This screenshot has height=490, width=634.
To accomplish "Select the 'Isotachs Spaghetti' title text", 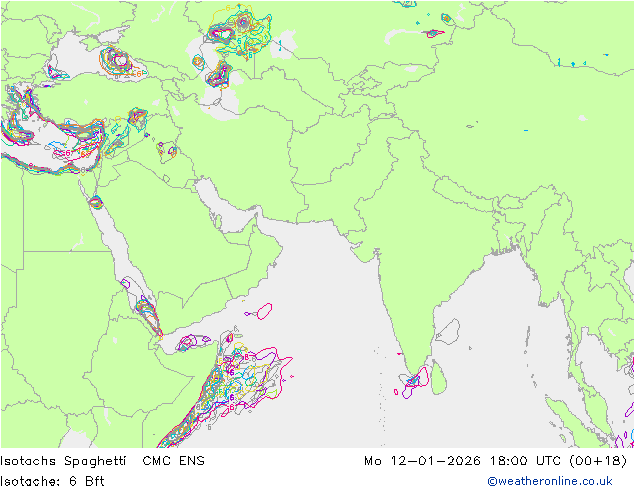I will (x=63, y=461).
